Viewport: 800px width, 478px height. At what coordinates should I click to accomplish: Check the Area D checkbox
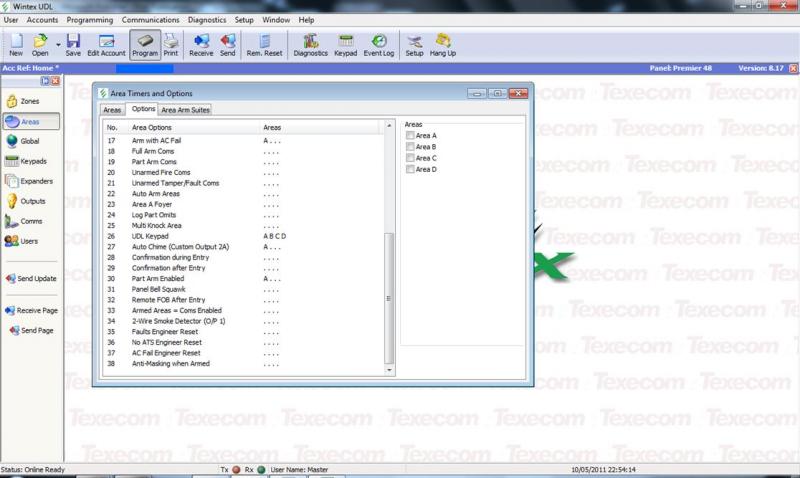(x=409, y=170)
